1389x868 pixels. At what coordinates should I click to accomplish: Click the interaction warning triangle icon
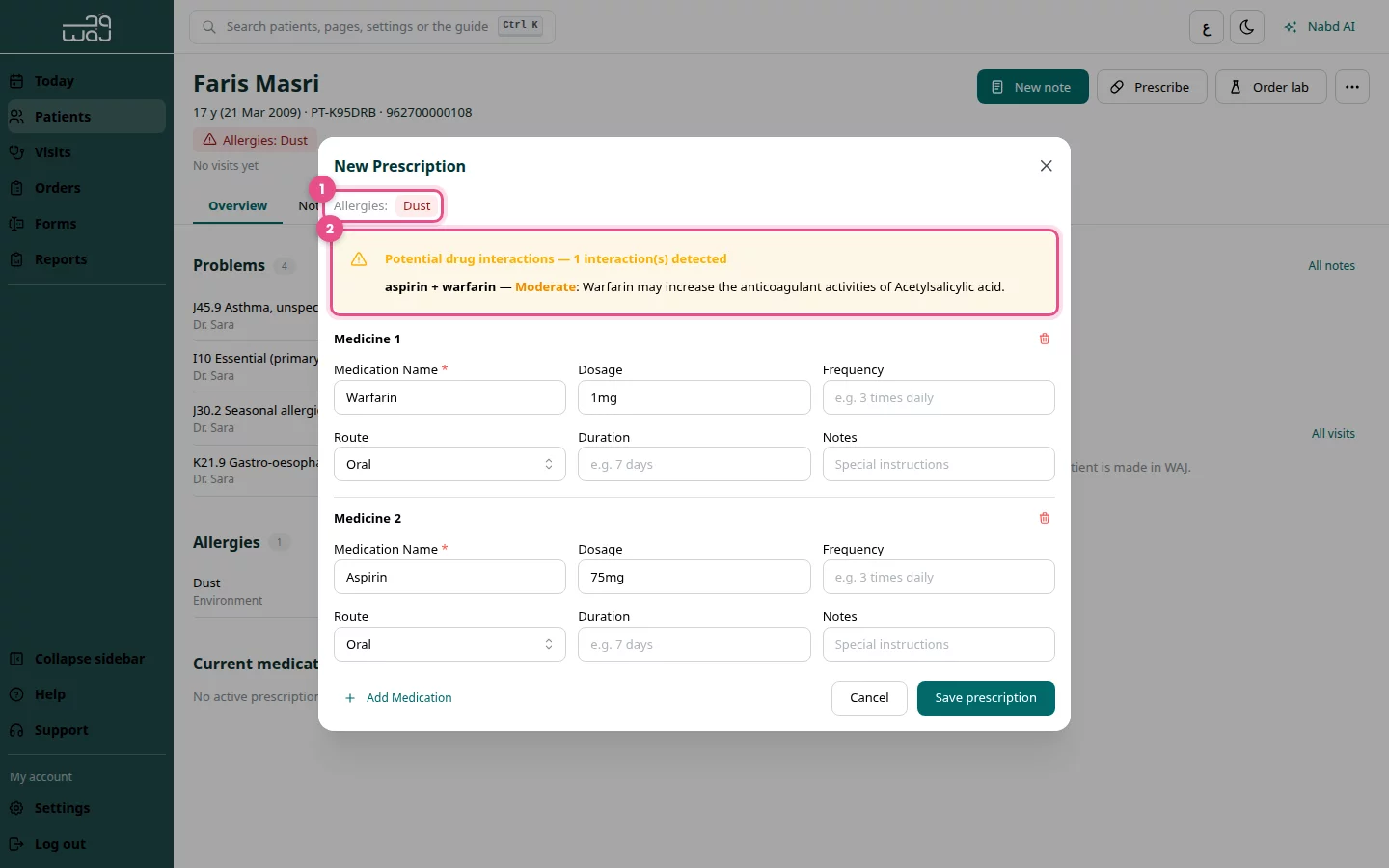(x=359, y=259)
